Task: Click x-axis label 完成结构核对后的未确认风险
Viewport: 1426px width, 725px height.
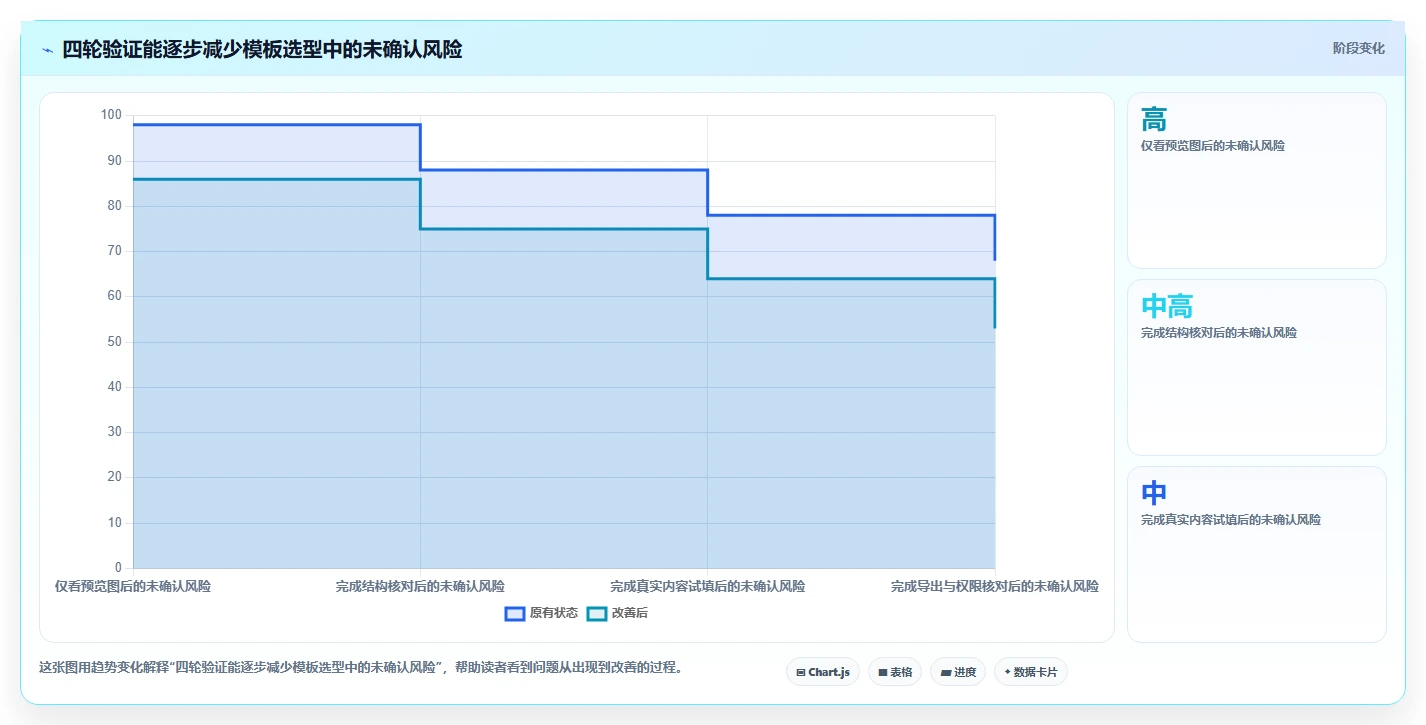Action: click(420, 586)
